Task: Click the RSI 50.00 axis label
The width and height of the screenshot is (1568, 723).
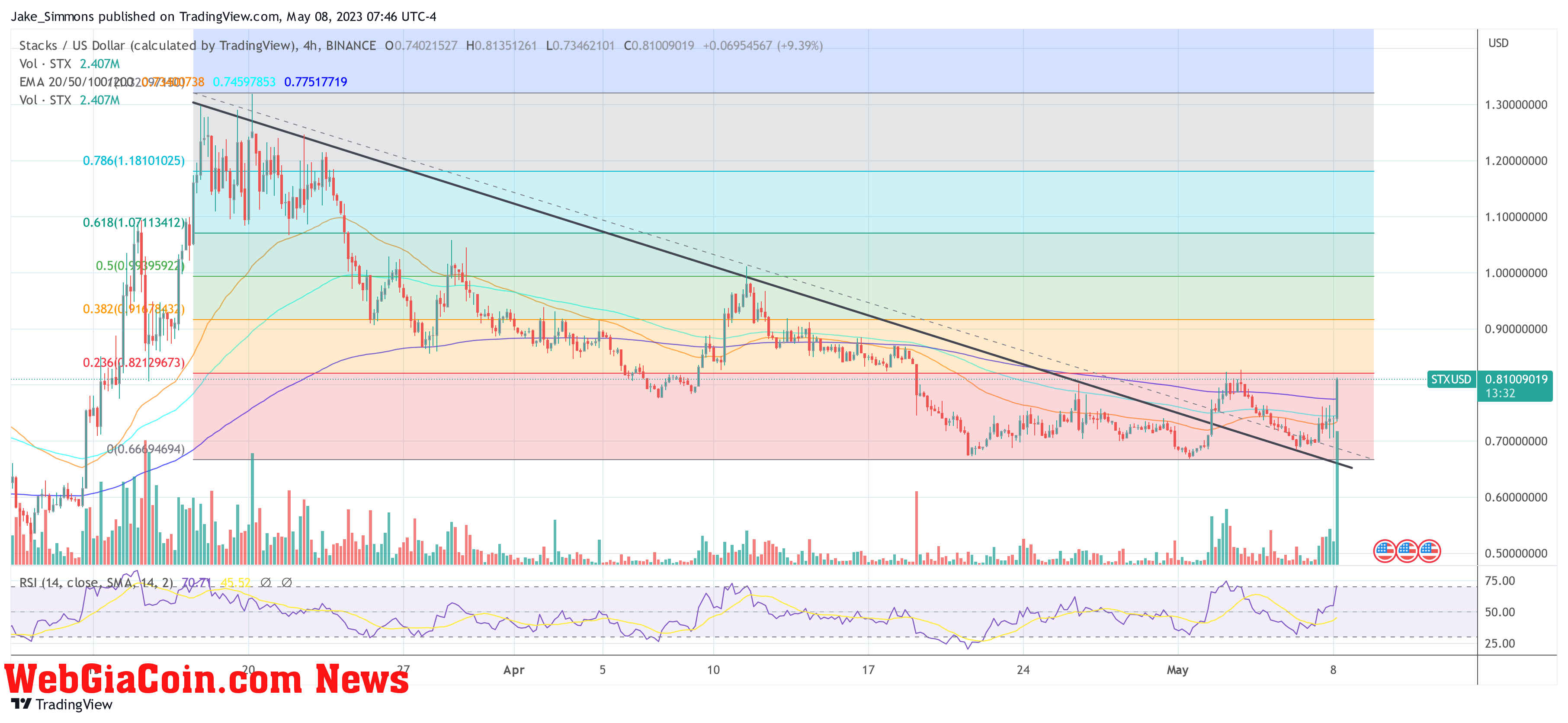Action: pos(1500,611)
